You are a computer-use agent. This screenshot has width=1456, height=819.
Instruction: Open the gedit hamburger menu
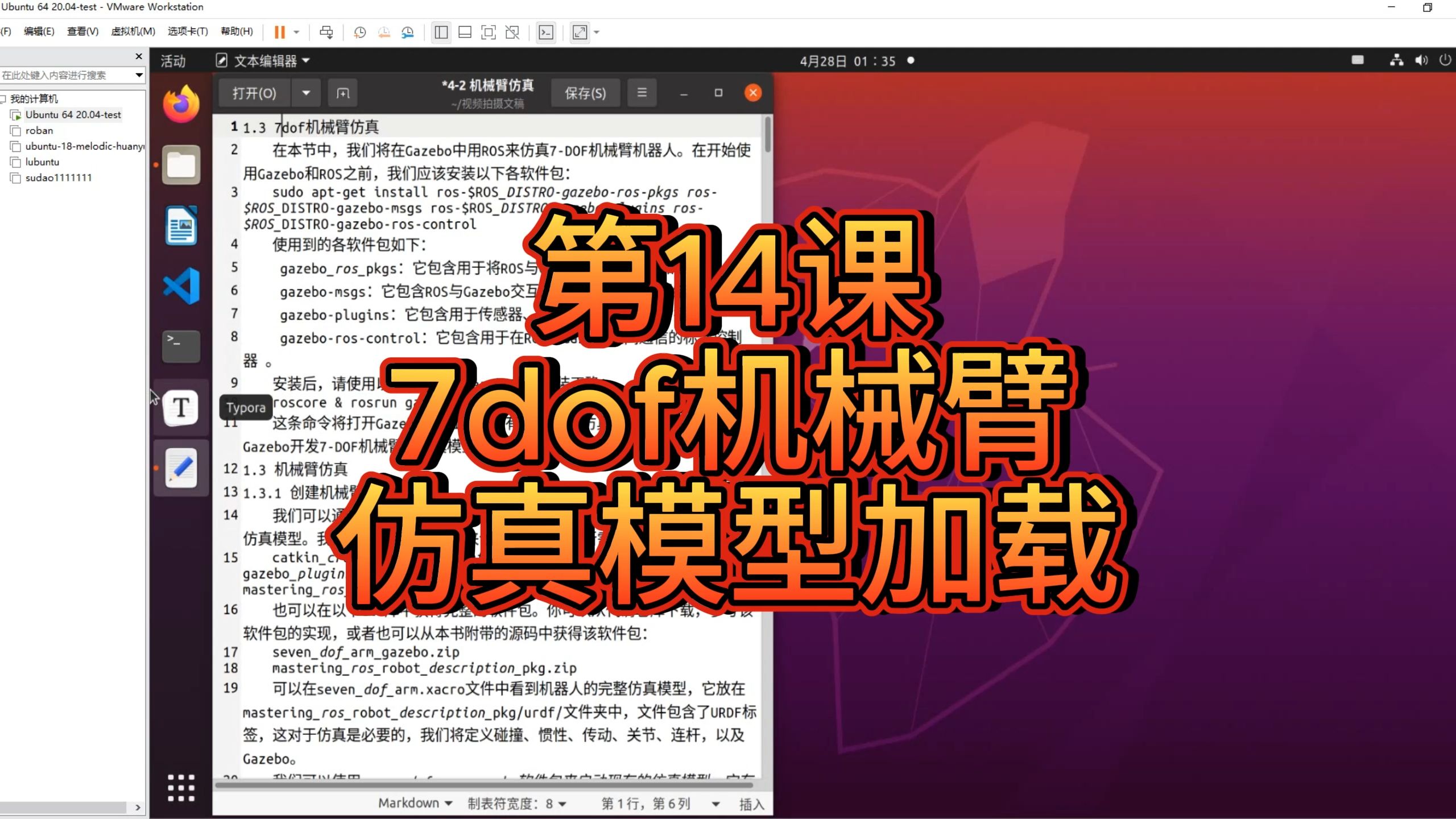click(642, 93)
